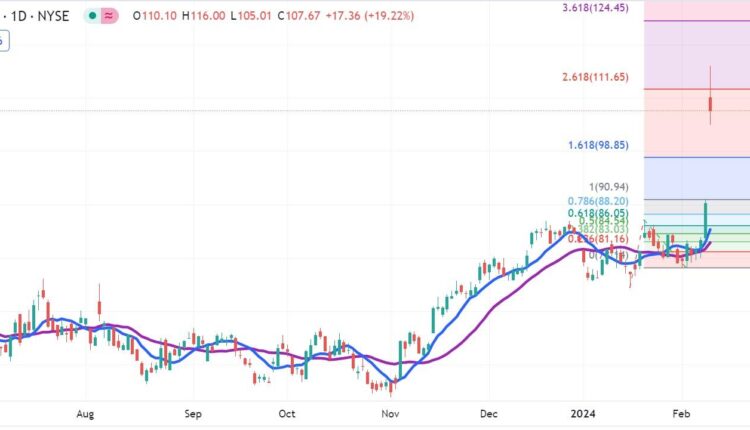750x430 pixels.
Task: Click the Aug label on time axis
Action: click(x=85, y=412)
